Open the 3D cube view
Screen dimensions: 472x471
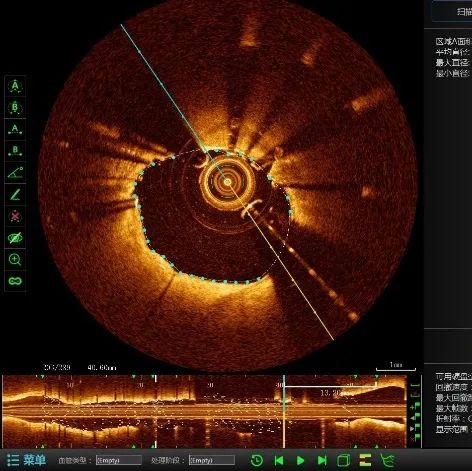point(343,460)
